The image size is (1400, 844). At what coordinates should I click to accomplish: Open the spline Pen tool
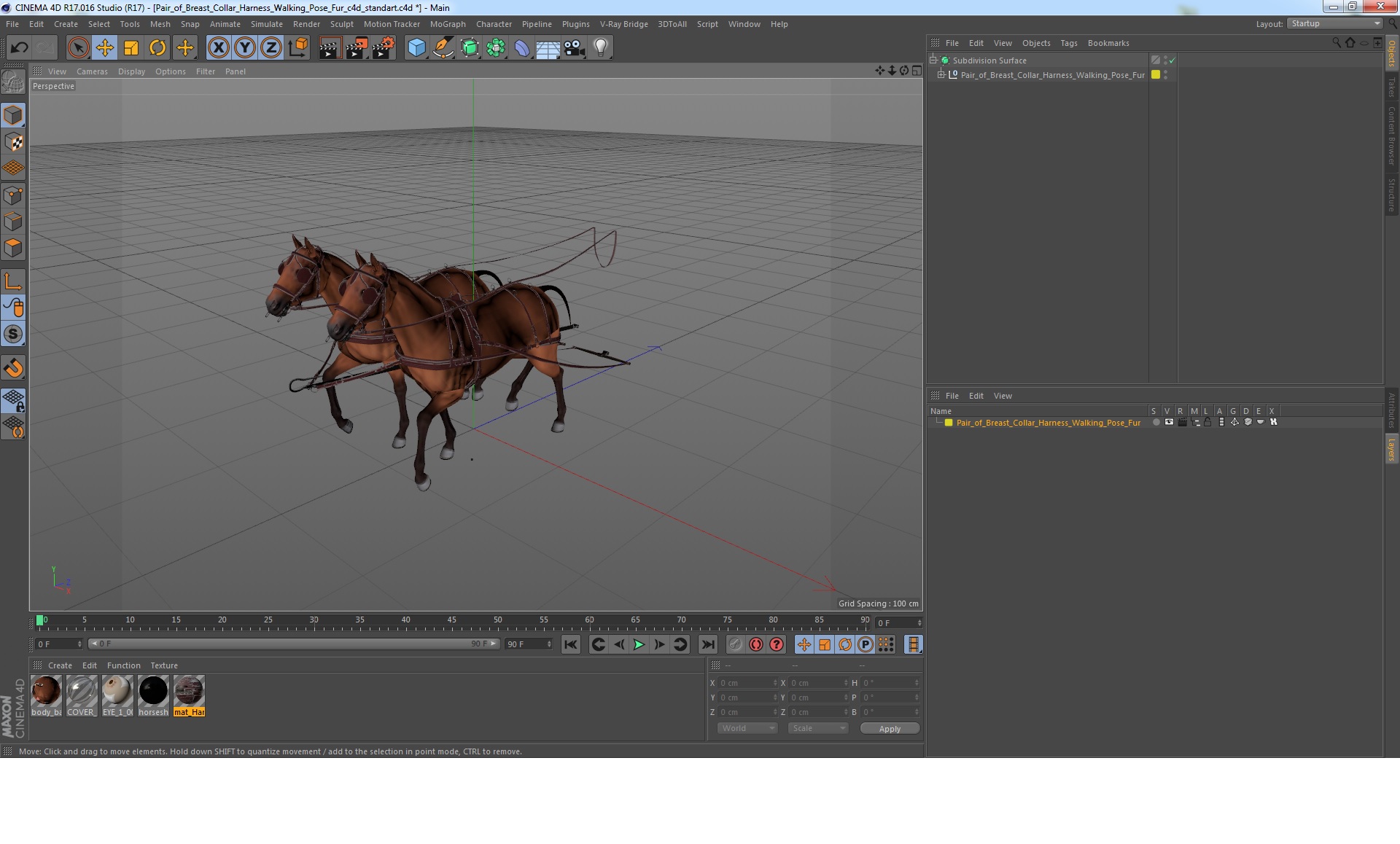click(443, 48)
